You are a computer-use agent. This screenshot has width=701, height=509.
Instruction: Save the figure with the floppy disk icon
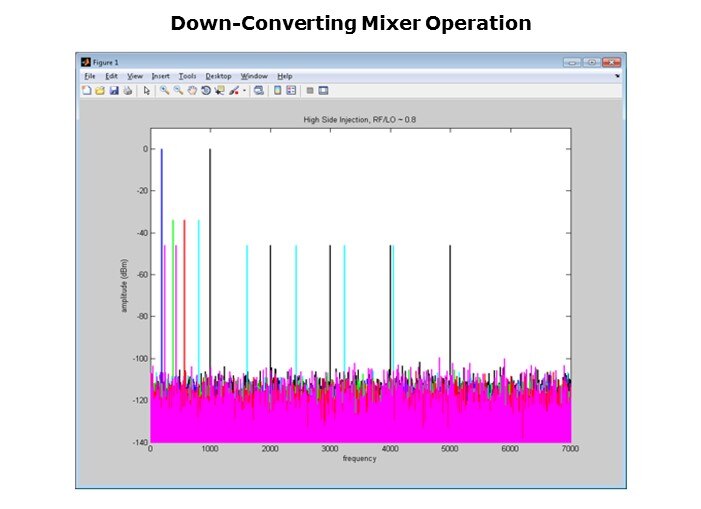click(113, 90)
